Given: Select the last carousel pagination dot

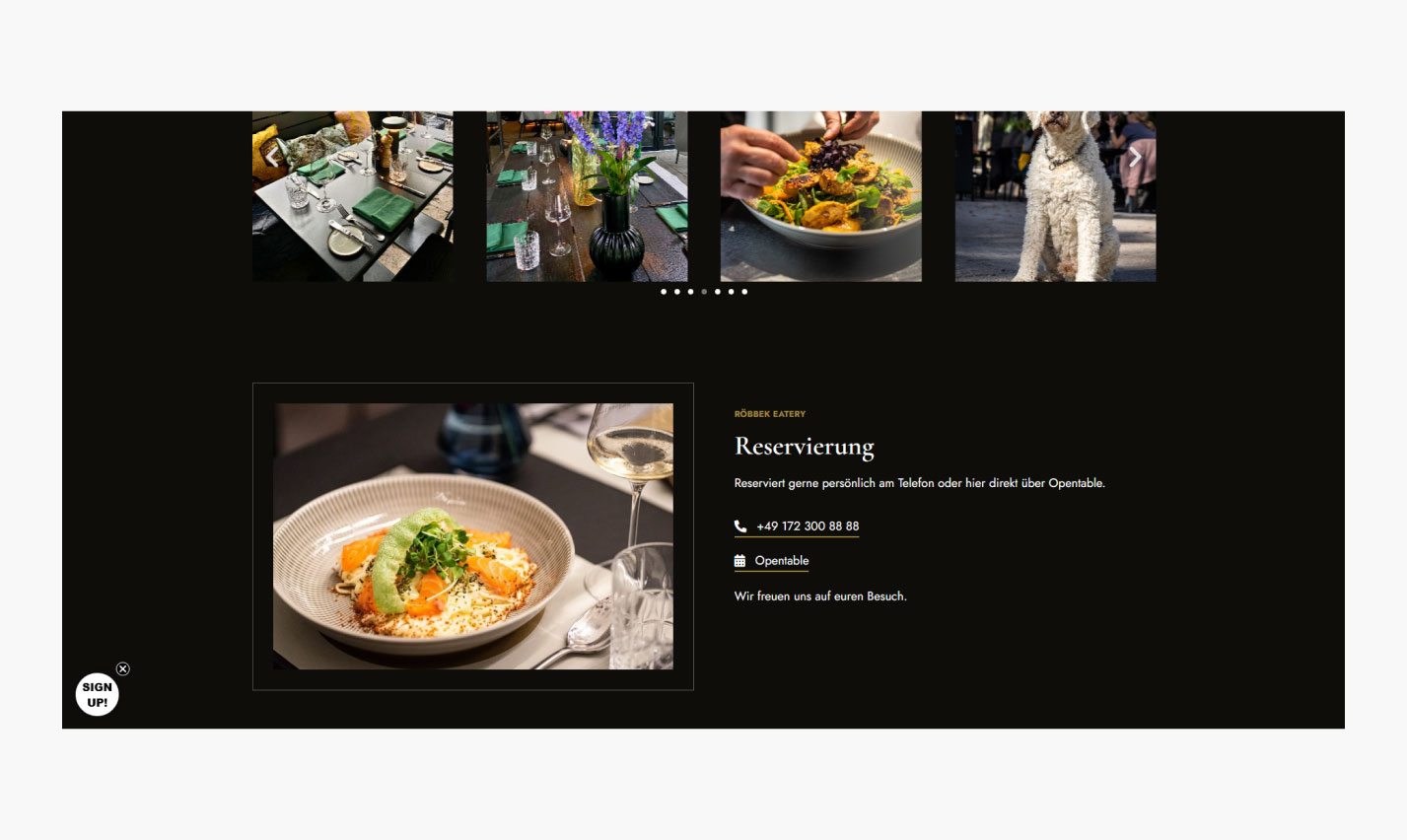Looking at the screenshot, I should 744,292.
